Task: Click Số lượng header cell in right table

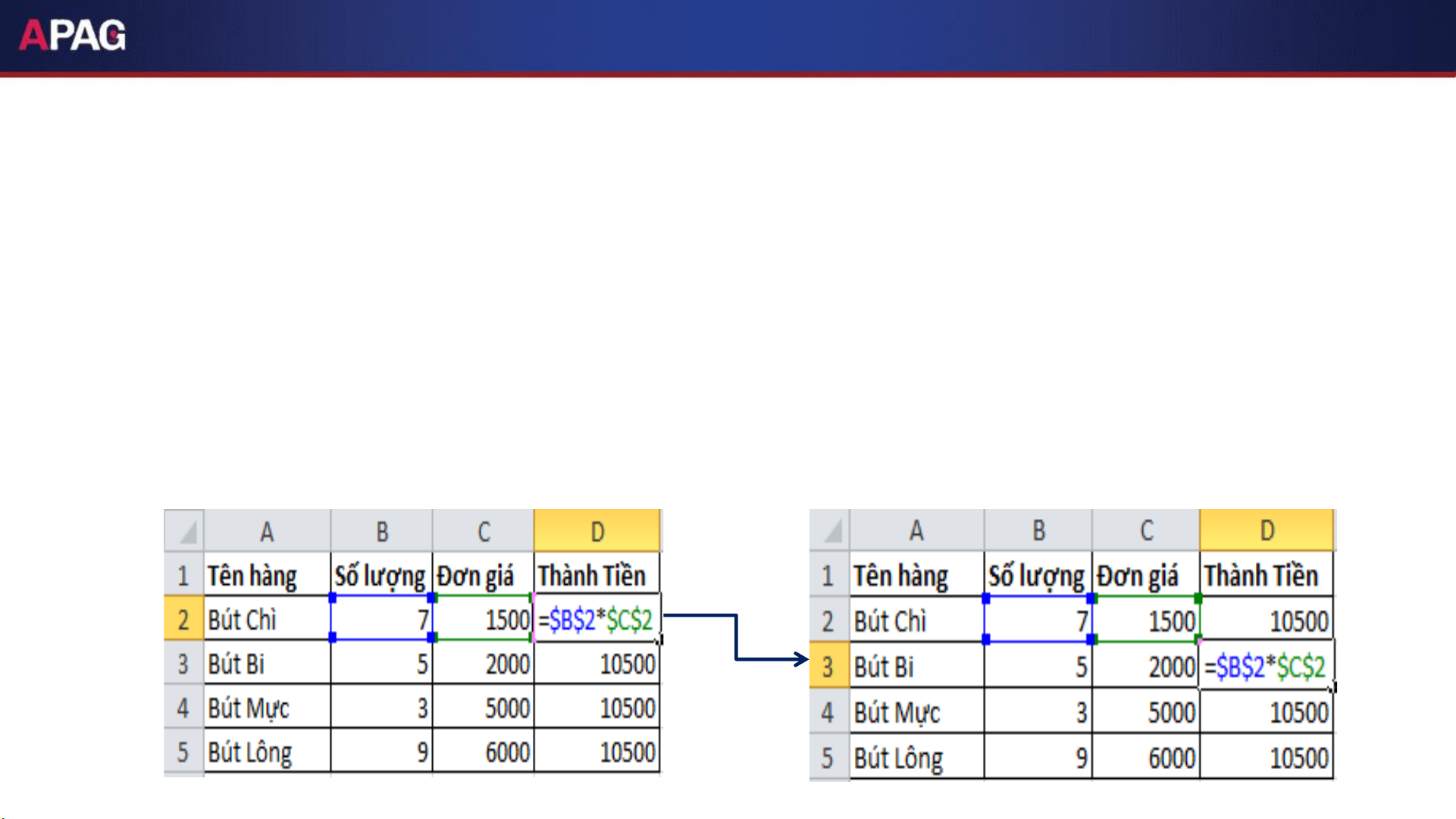Action: click(x=1038, y=576)
